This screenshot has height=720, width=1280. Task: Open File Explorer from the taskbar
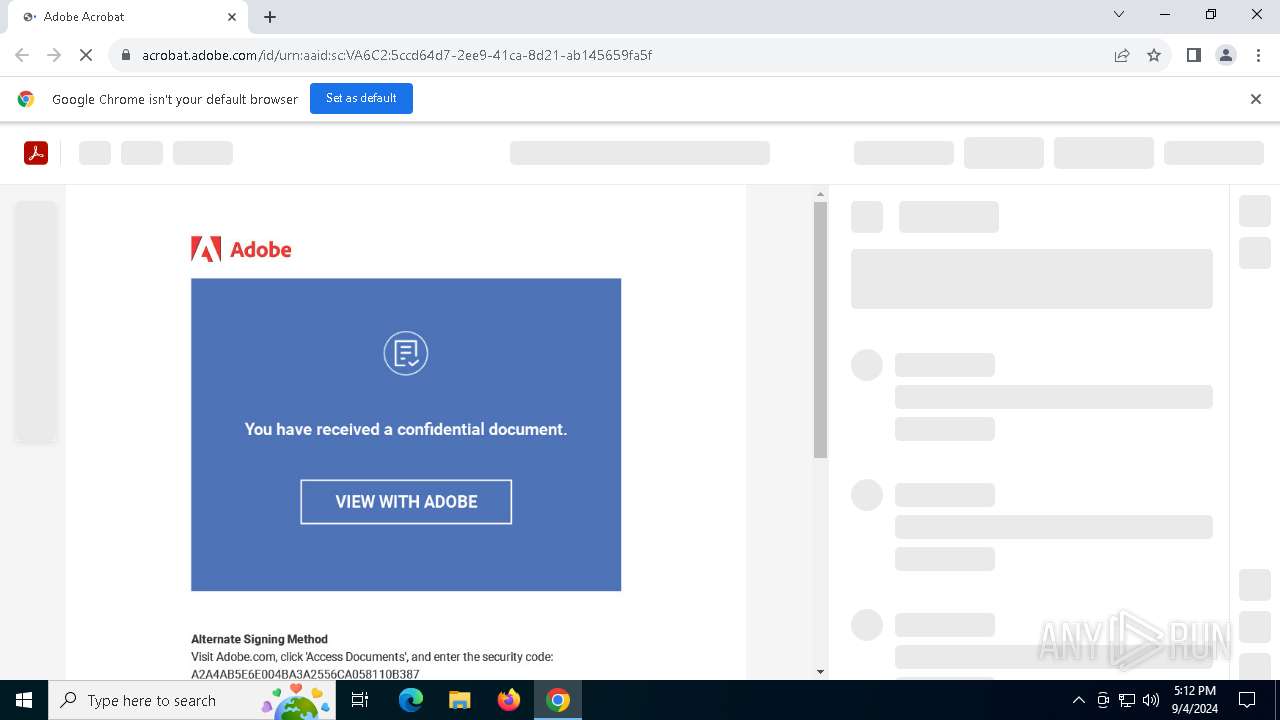click(459, 700)
